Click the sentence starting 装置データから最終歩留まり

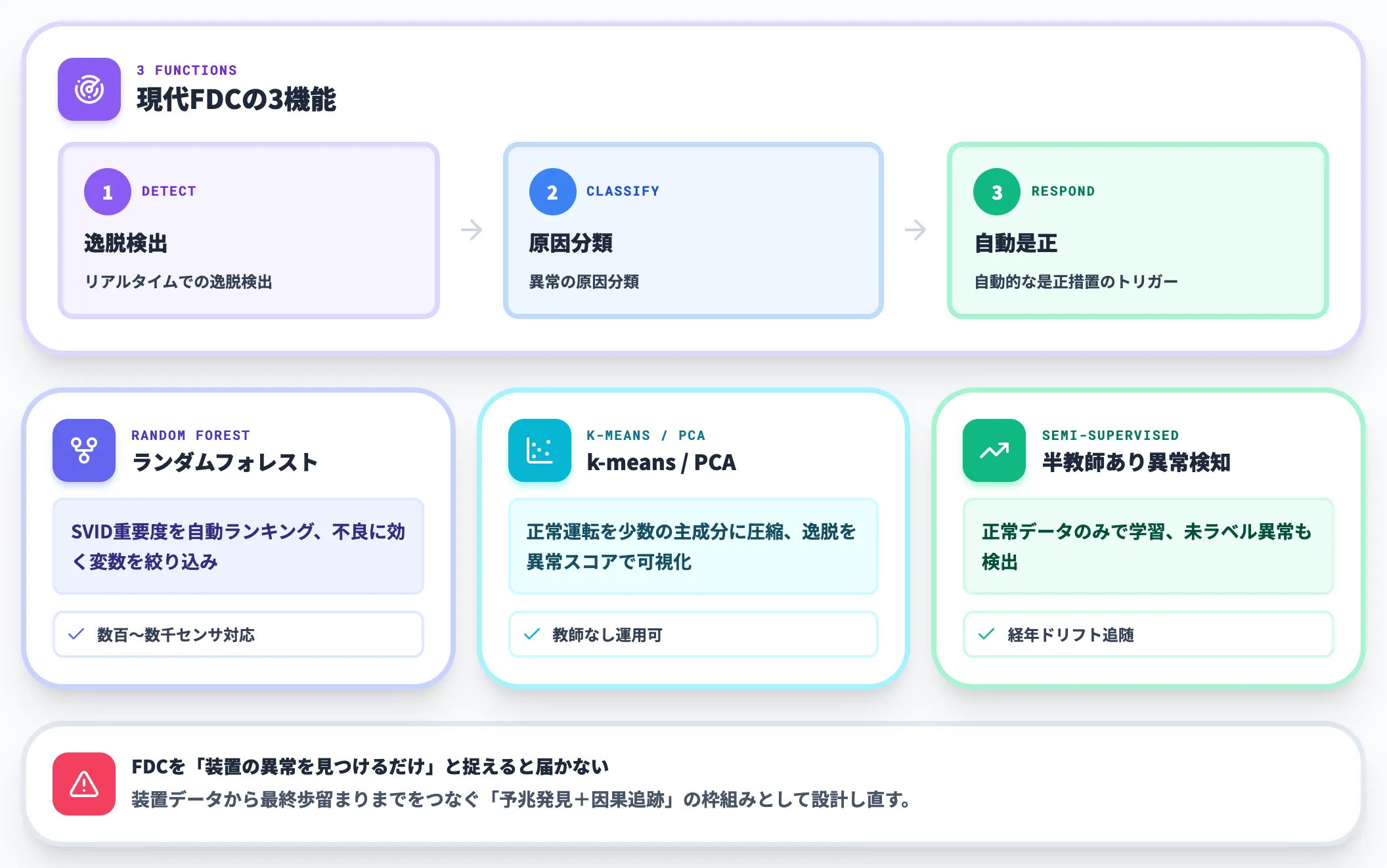point(521,800)
